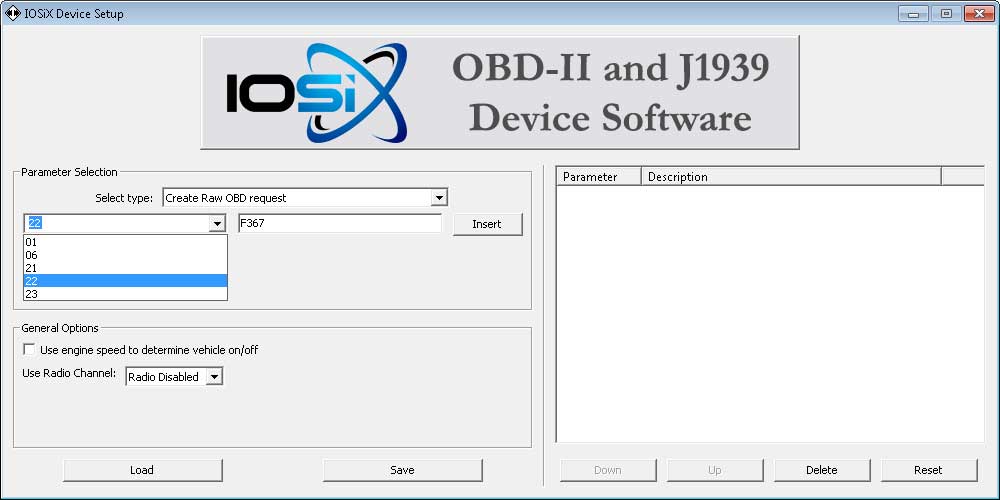The width and height of the screenshot is (1000, 500).
Task: Click the Insert button
Action: [487, 224]
